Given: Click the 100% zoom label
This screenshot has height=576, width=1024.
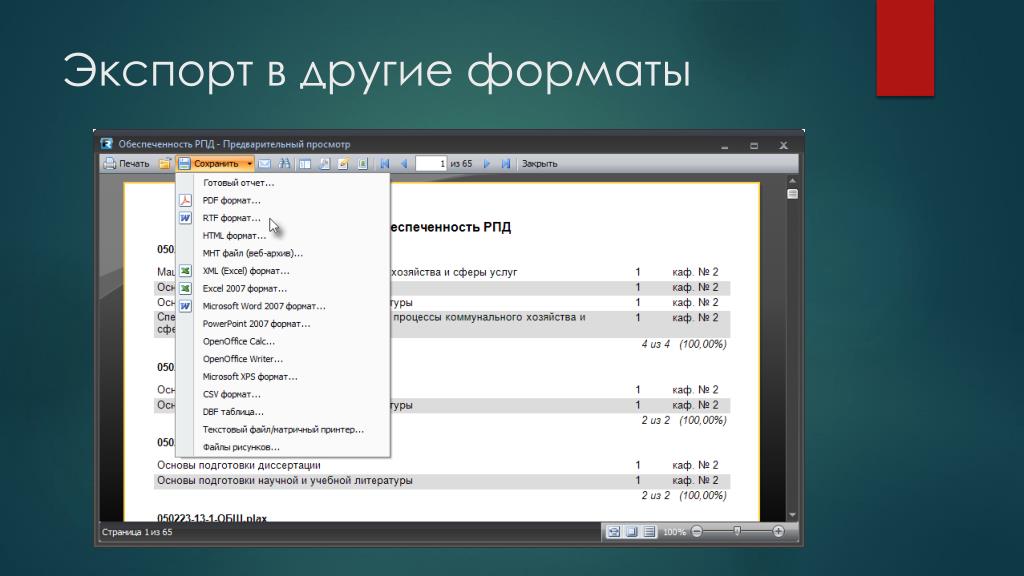Looking at the screenshot, I should coord(674,532).
